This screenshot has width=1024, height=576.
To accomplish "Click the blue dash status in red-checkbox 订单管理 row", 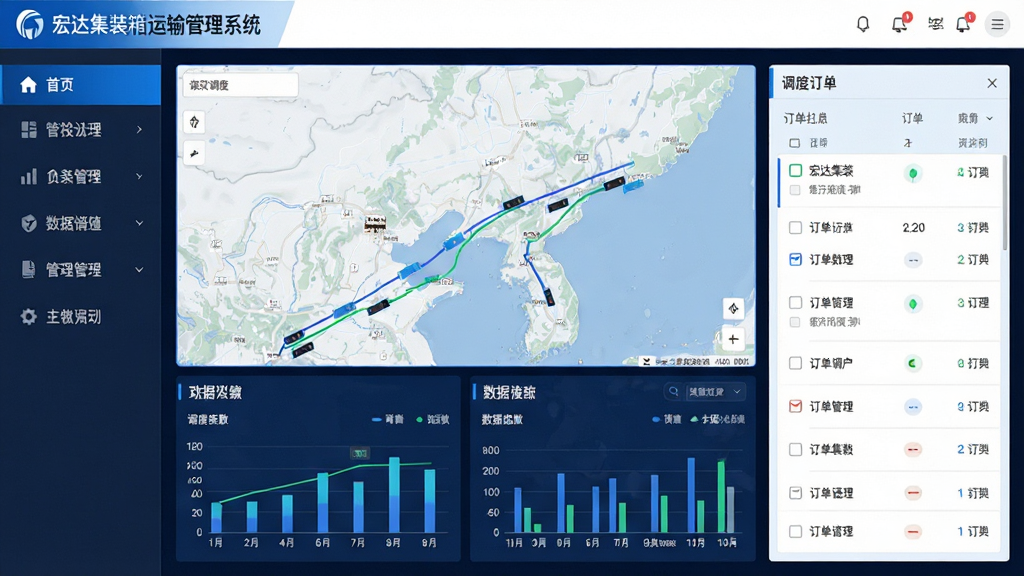I will pyautogui.click(x=913, y=407).
